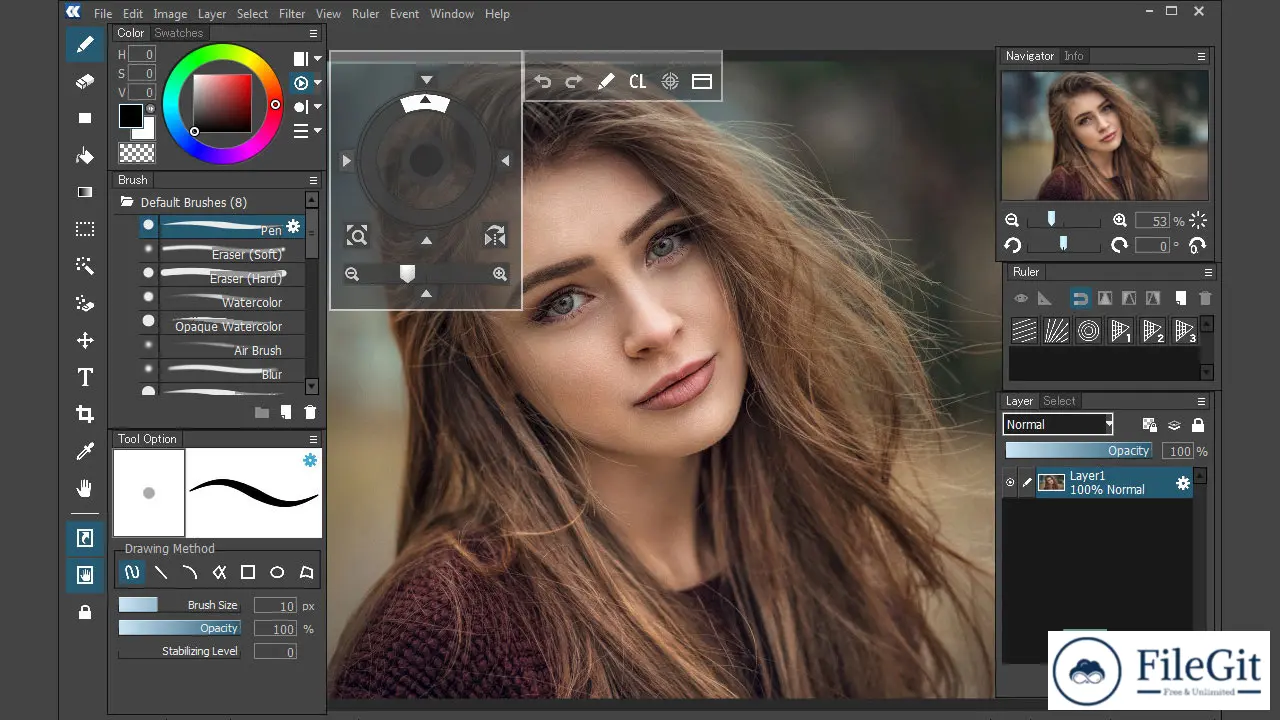The image size is (1280, 720).
Task: Select the perspective ruler numbered 3
Action: point(1184,330)
